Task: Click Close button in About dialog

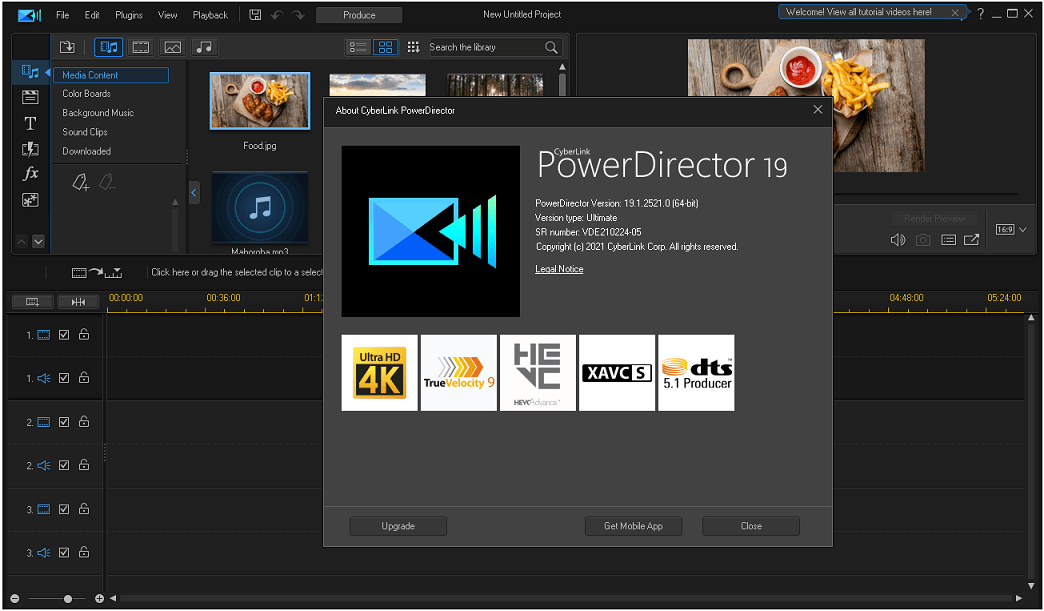Action: coord(751,526)
